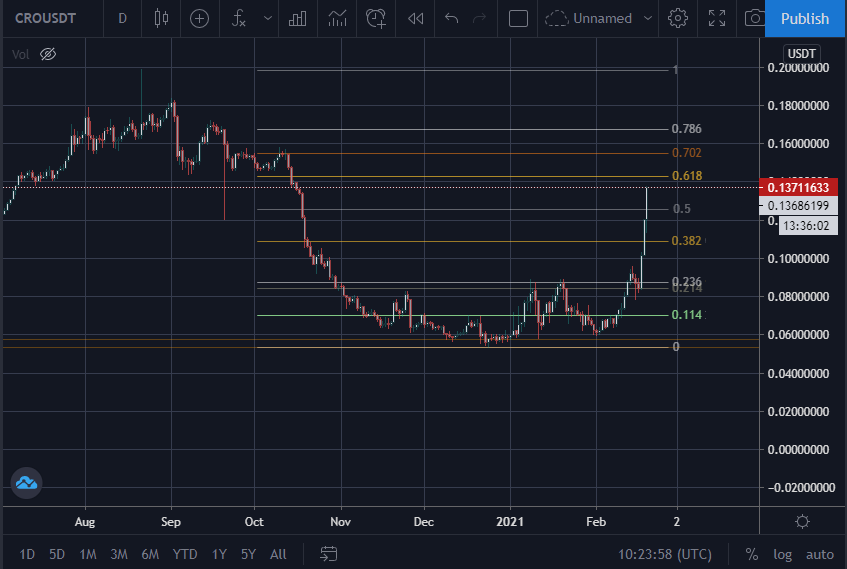This screenshot has width=847, height=569.
Task: Select the 0.618 Fibonacci level label
Action: coord(687,176)
